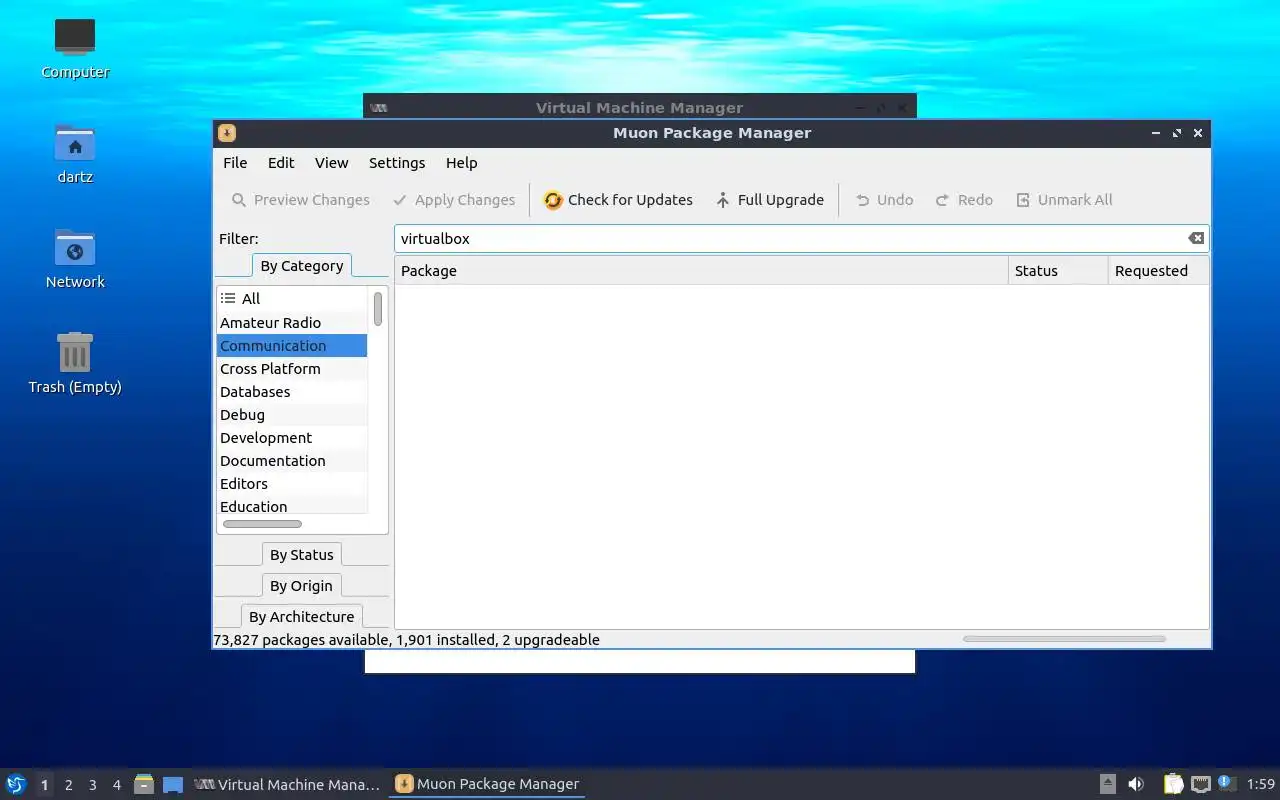This screenshot has width=1280, height=800.
Task: Switch to workspace 3 in the pager
Action: (x=92, y=785)
